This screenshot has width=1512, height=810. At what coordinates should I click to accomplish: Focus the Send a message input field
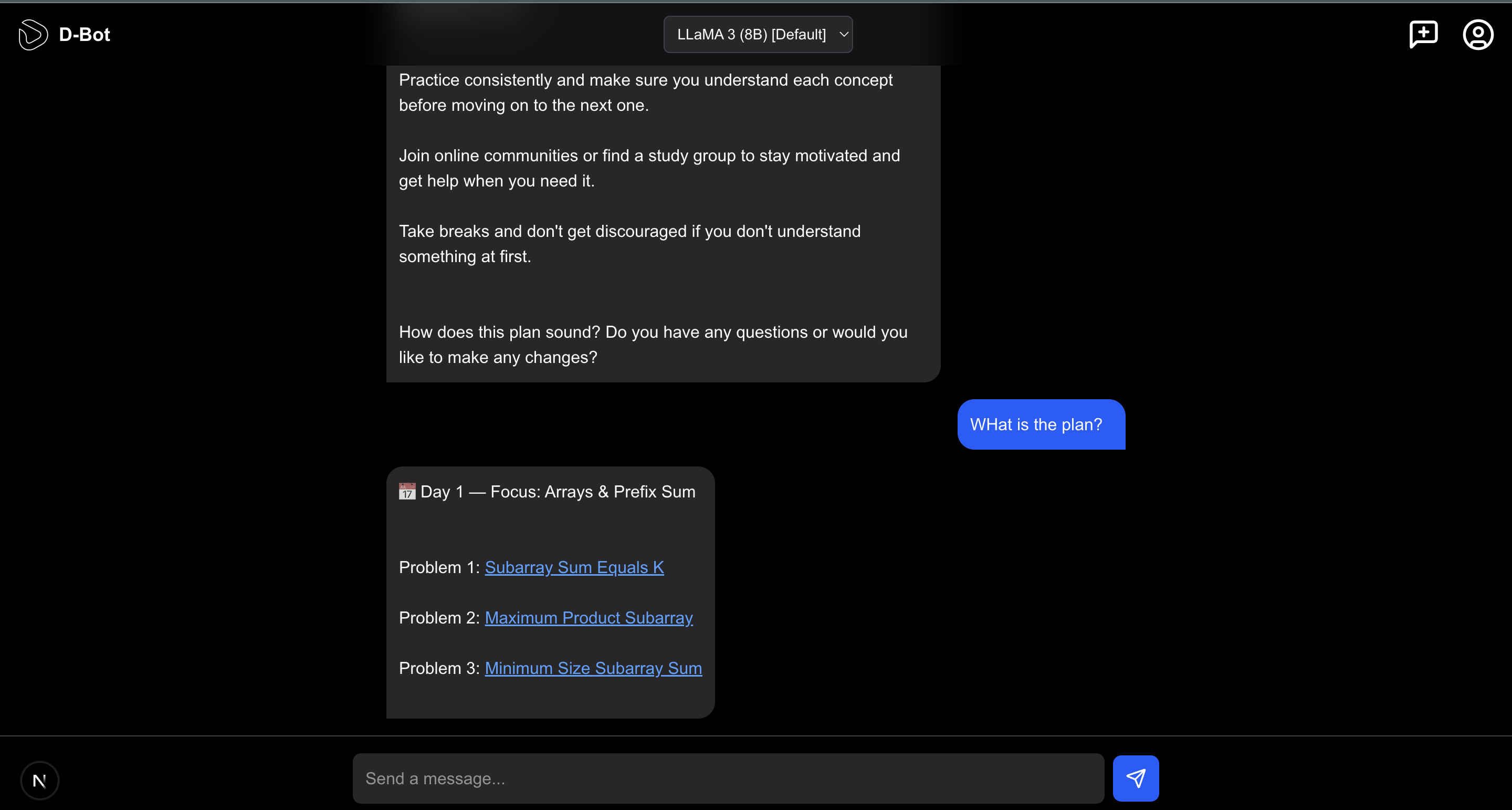point(728,778)
